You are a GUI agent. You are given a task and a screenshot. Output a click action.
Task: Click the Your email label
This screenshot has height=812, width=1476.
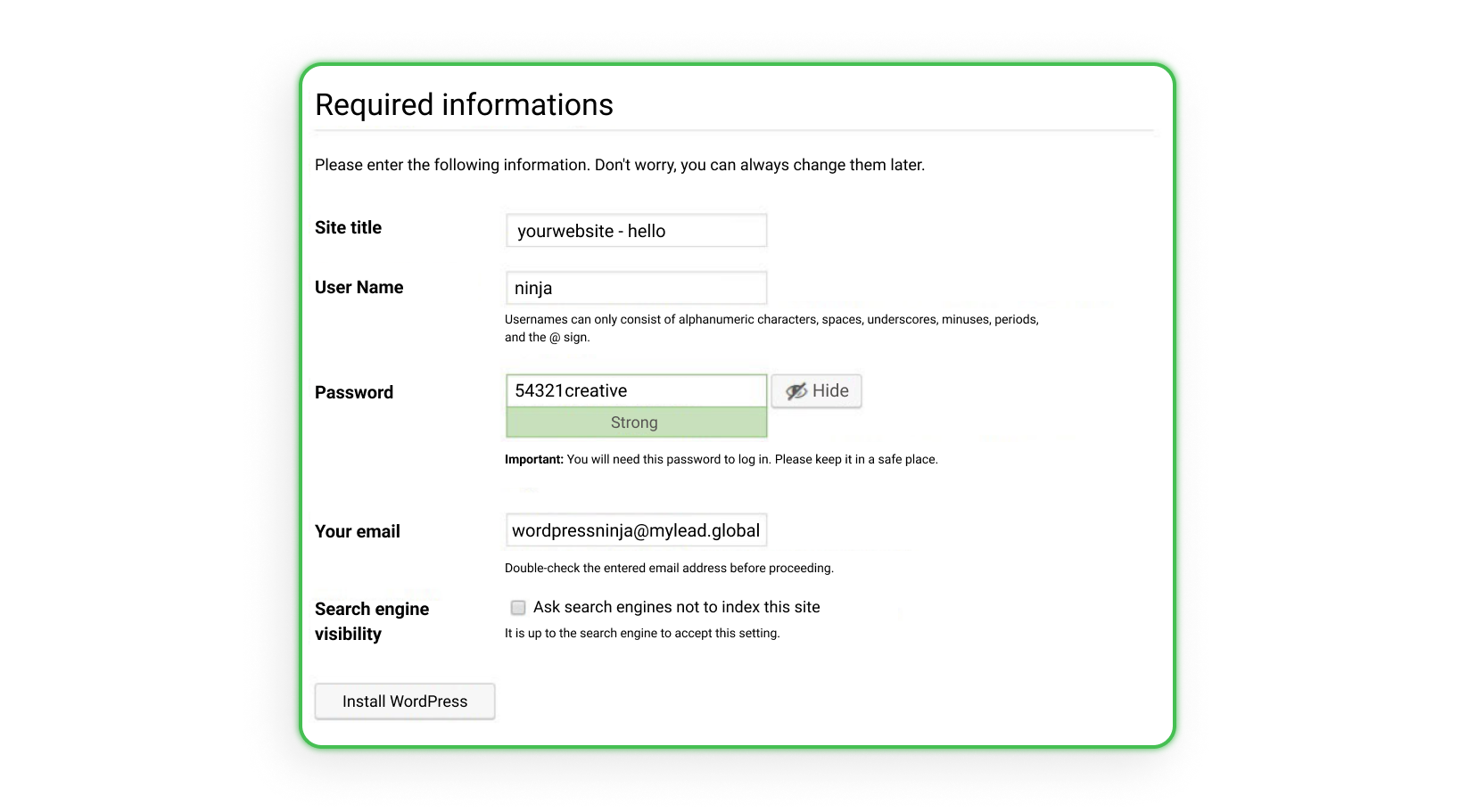click(357, 531)
